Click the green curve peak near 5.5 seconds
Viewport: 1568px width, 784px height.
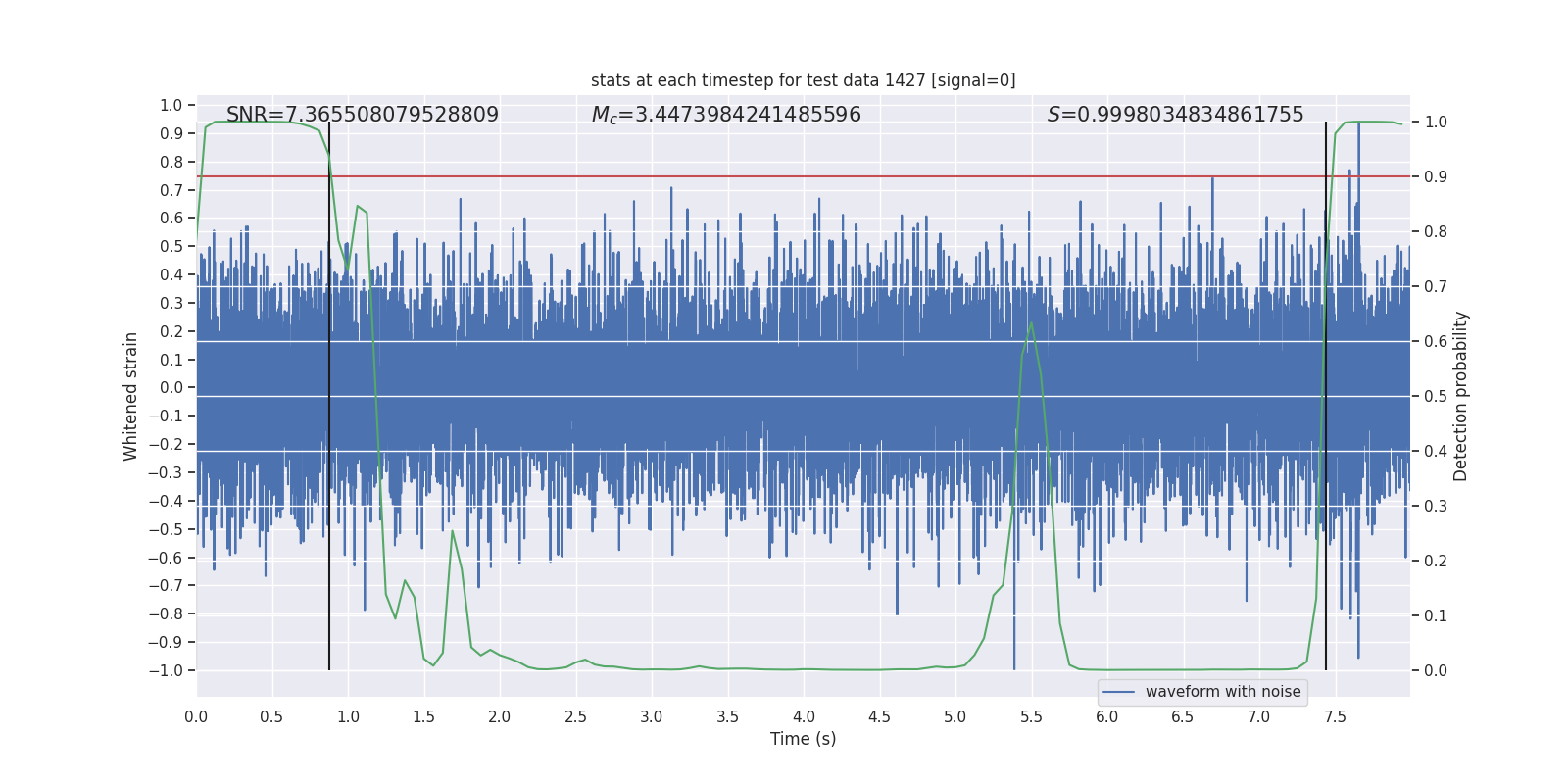click(1031, 322)
